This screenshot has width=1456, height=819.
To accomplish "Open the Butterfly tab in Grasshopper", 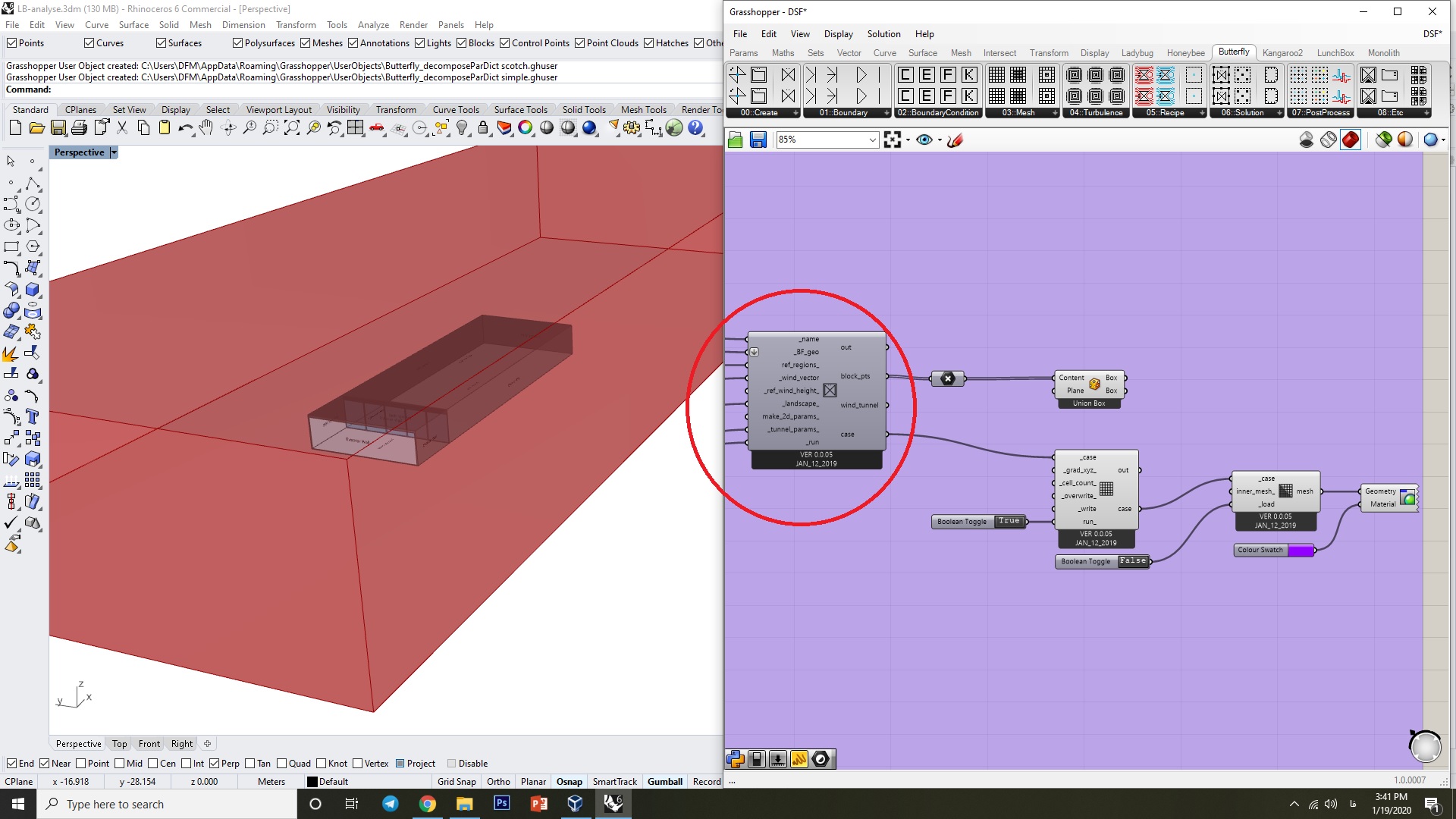I will (x=1234, y=52).
